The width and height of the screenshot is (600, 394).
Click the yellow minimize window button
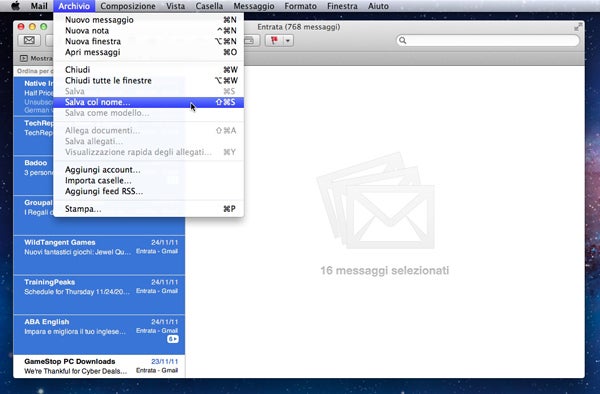point(32,27)
